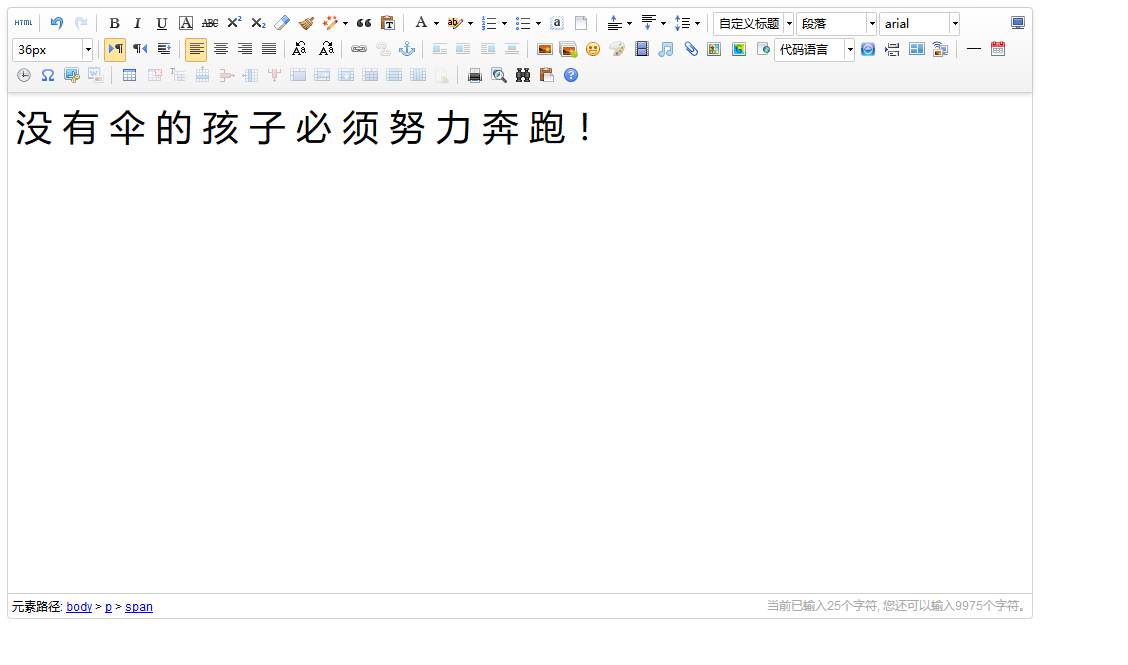Open the 段落 paragraph format dropdown

coord(836,24)
